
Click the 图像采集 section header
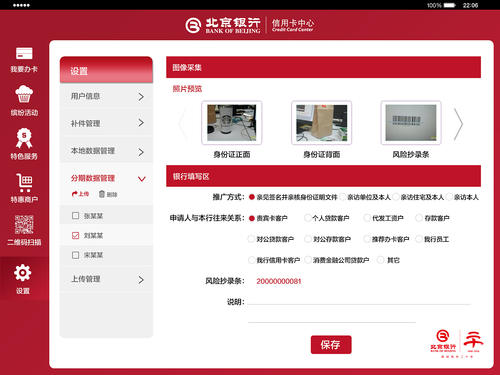323,67
